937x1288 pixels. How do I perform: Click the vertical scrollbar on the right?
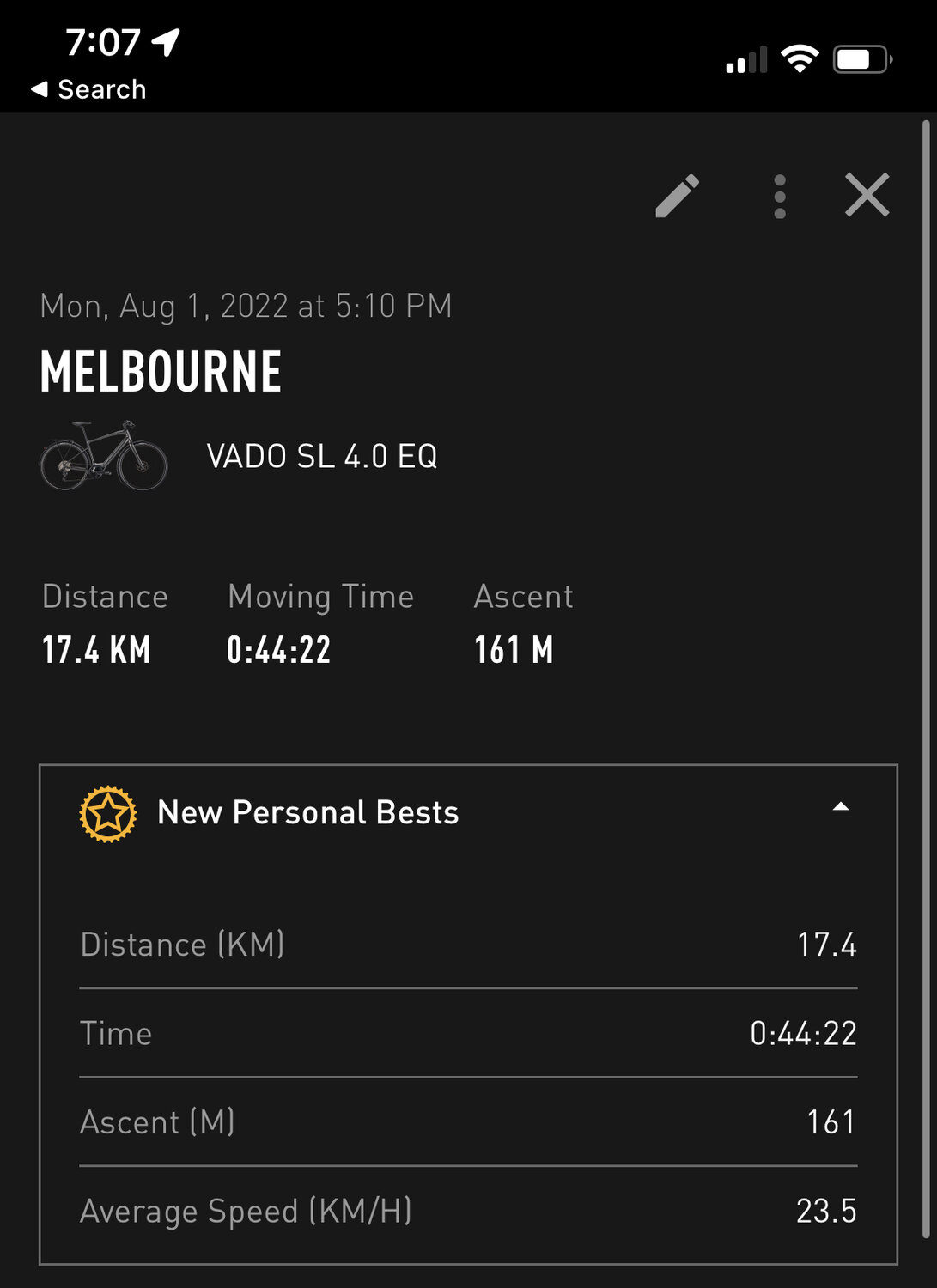pos(926,678)
